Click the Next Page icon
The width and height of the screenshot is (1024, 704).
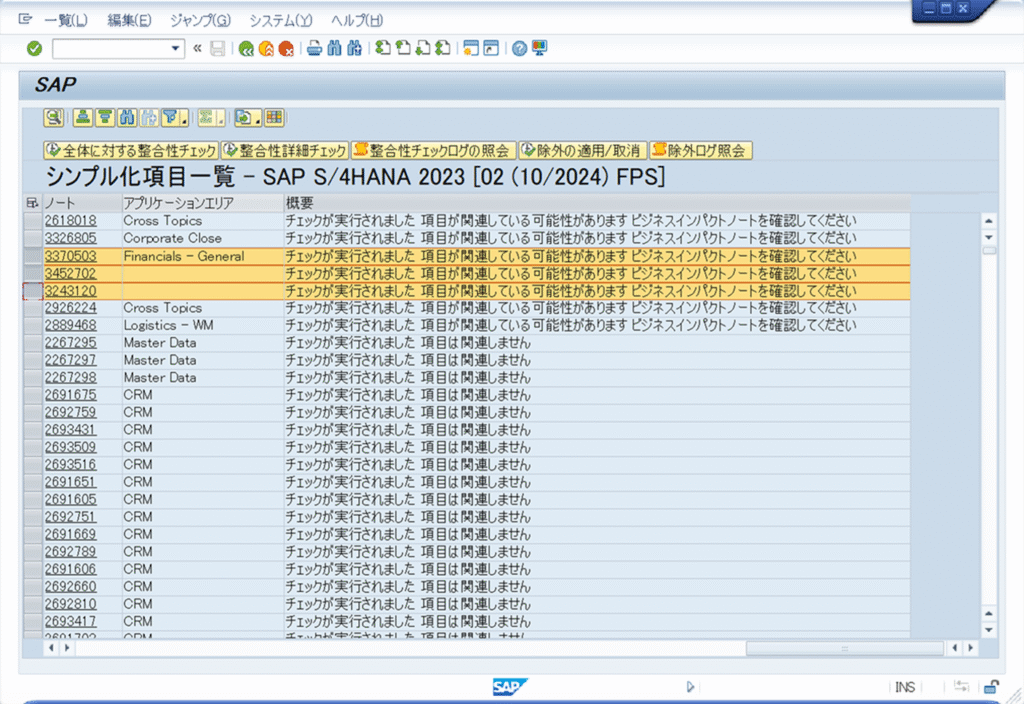pos(423,48)
